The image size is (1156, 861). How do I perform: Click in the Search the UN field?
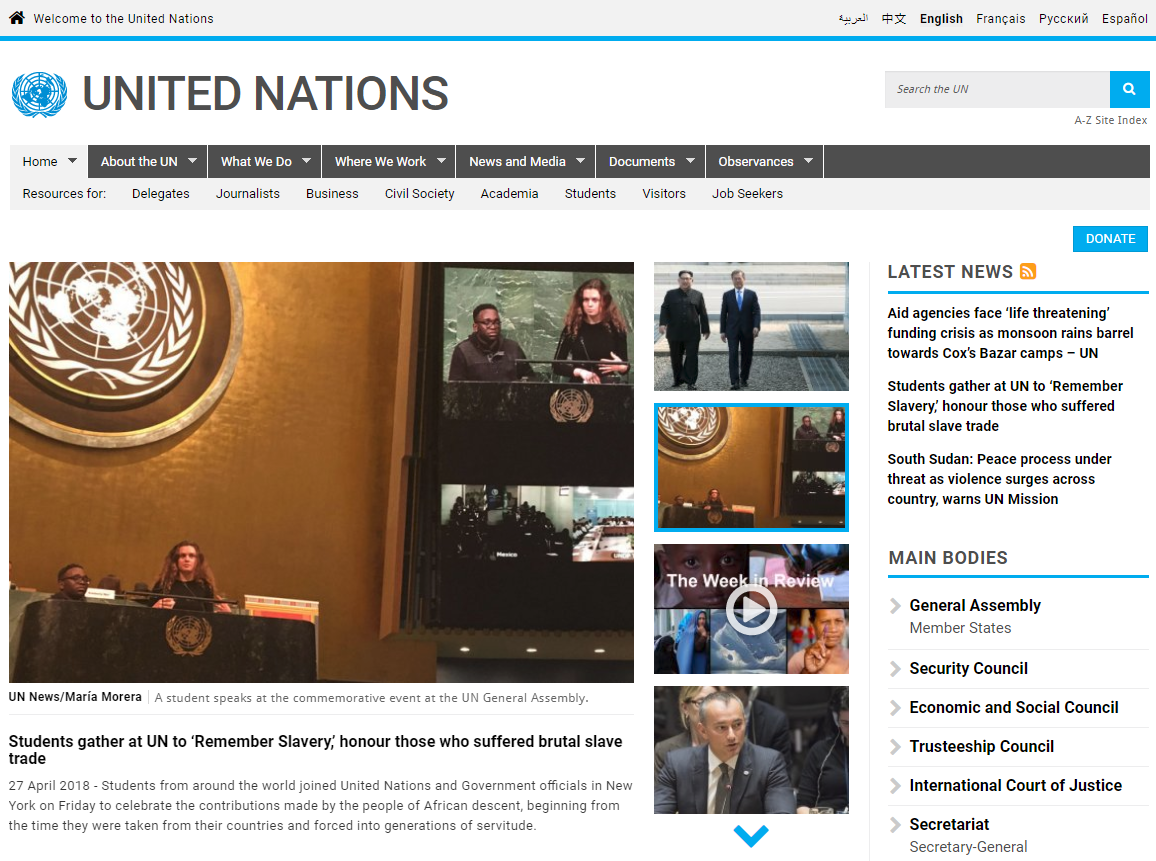(997, 89)
